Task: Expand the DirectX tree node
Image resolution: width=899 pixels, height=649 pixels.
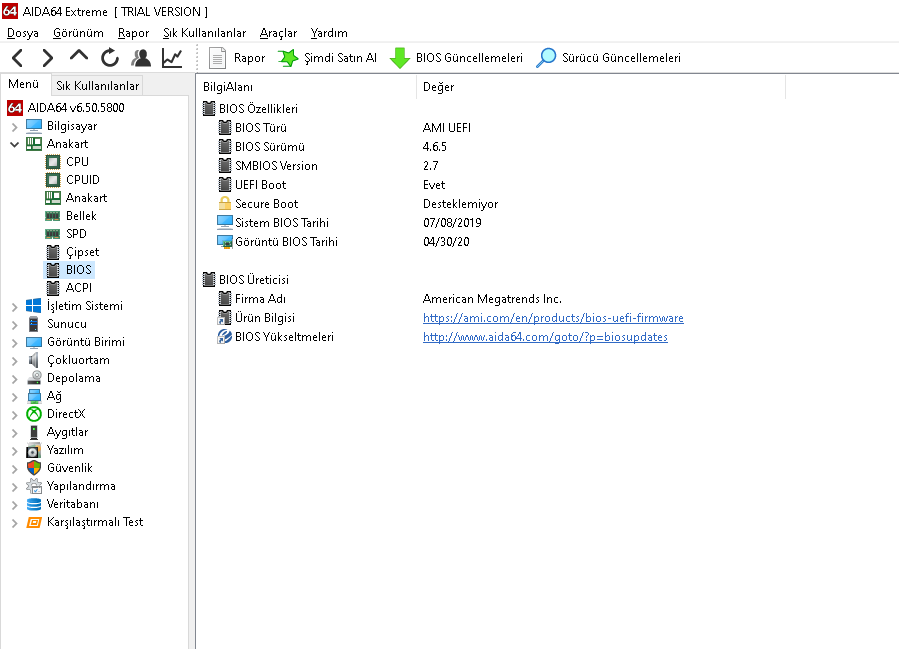Action: click(x=15, y=415)
